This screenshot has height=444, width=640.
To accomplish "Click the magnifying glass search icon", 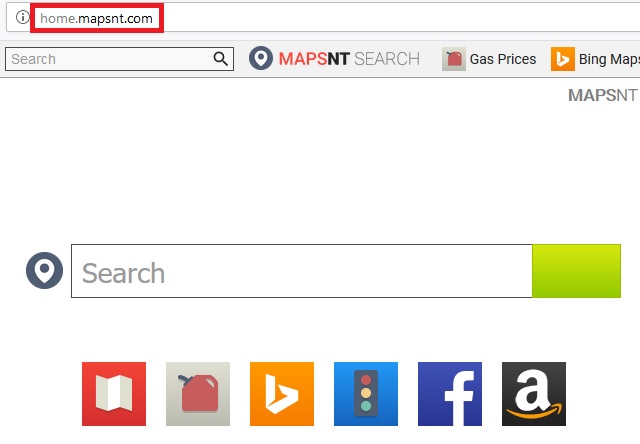I will point(220,59).
